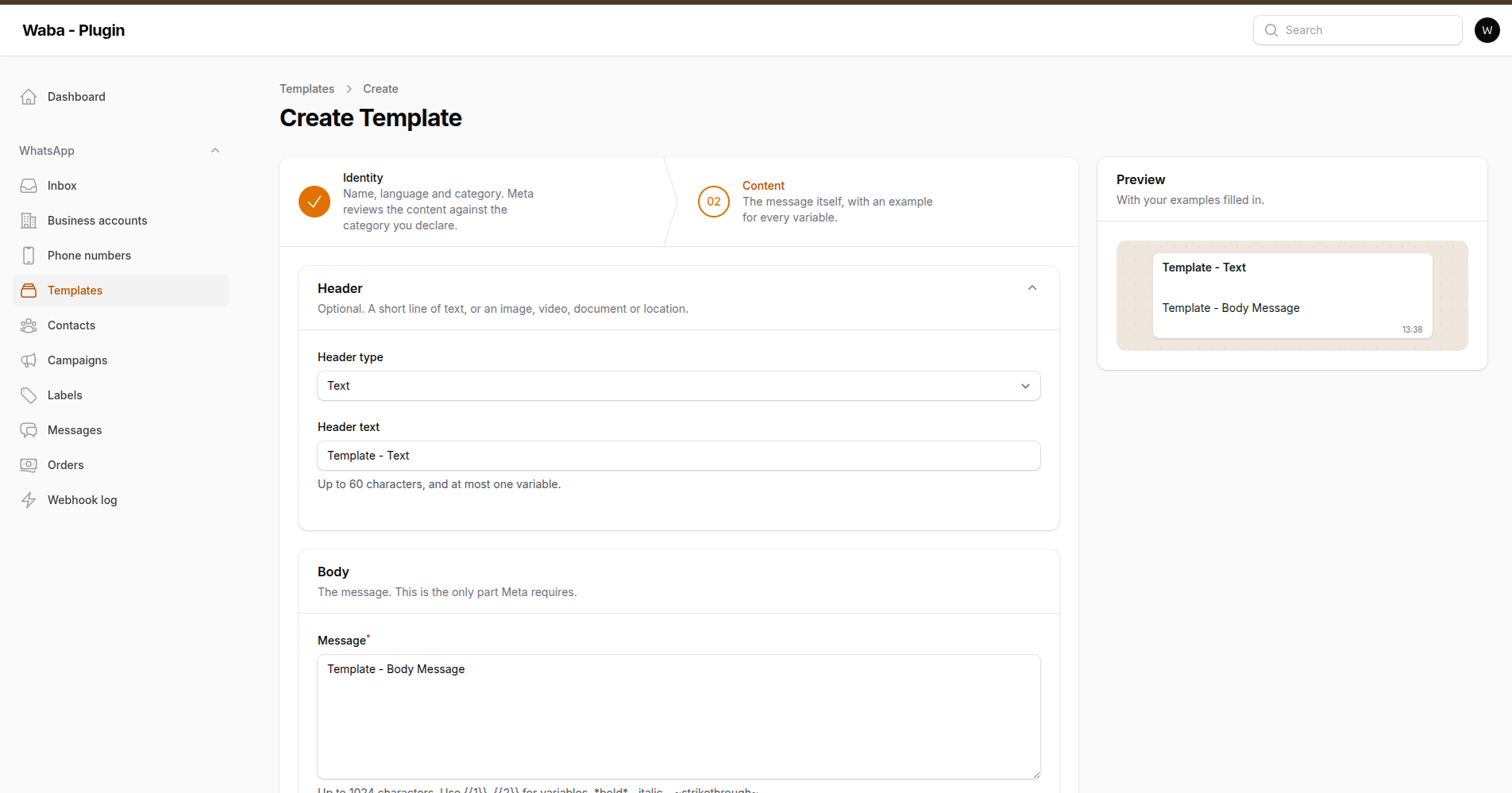Click the Labels tag icon

click(29, 395)
